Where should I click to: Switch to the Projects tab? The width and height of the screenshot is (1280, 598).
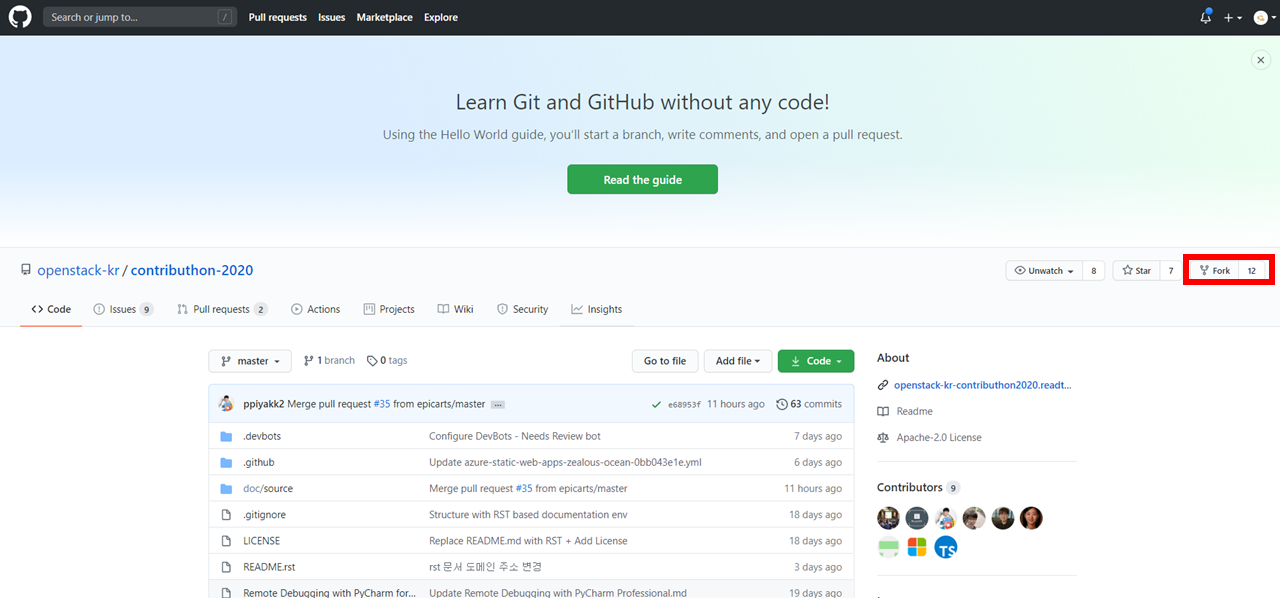pos(389,309)
